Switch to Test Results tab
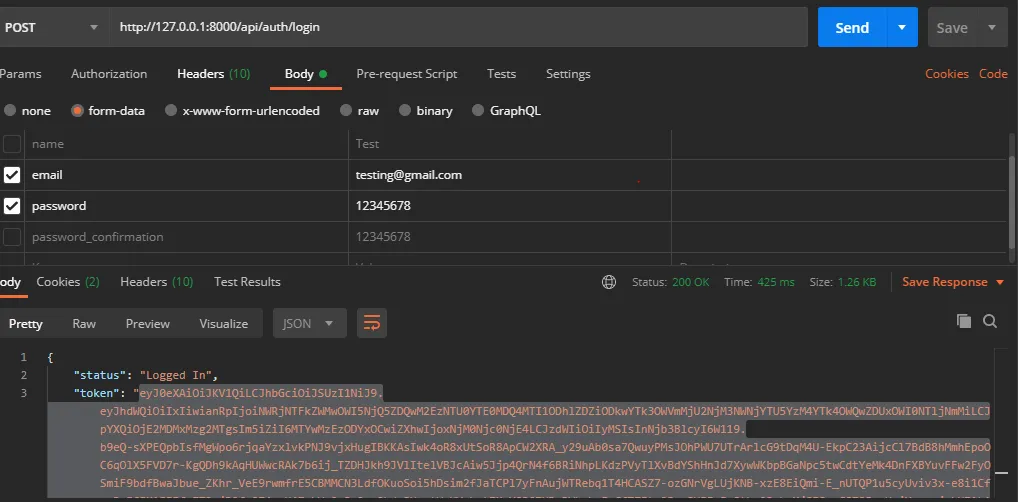Viewport: 1018px width, 502px height. (x=247, y=282)
